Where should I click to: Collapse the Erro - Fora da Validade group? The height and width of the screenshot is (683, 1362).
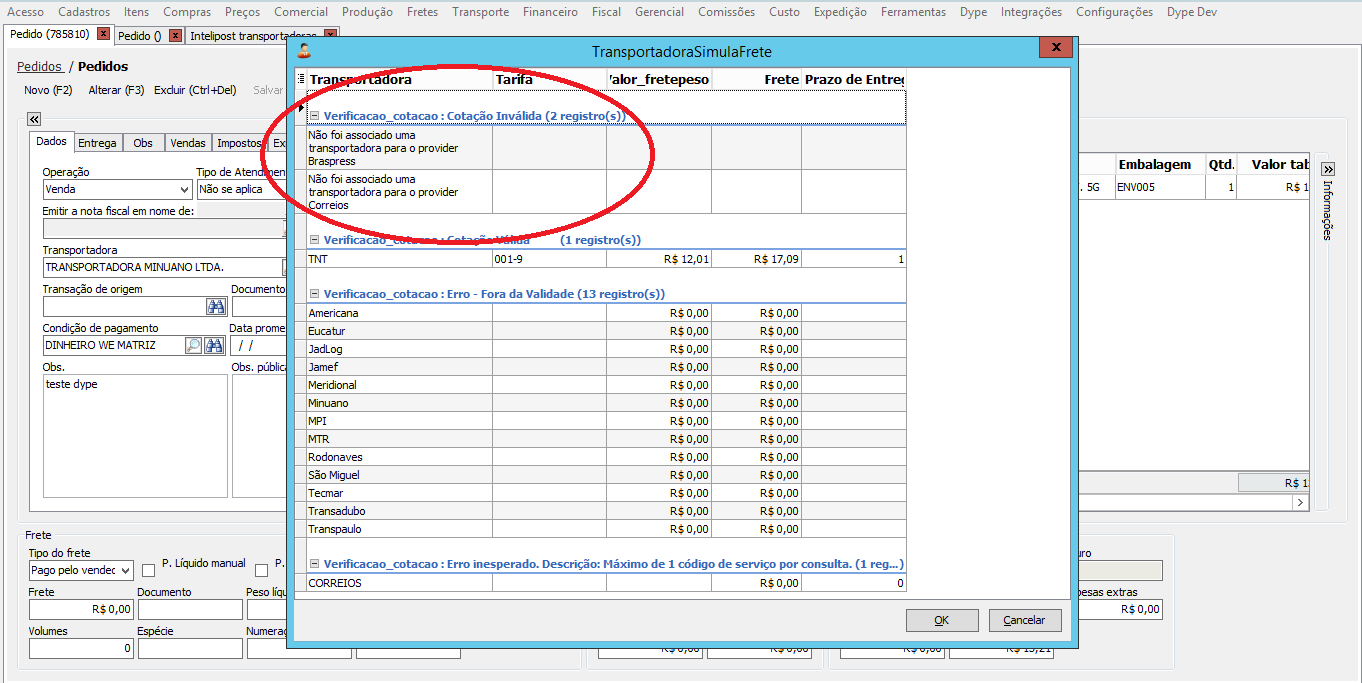[x=314, y=294]
